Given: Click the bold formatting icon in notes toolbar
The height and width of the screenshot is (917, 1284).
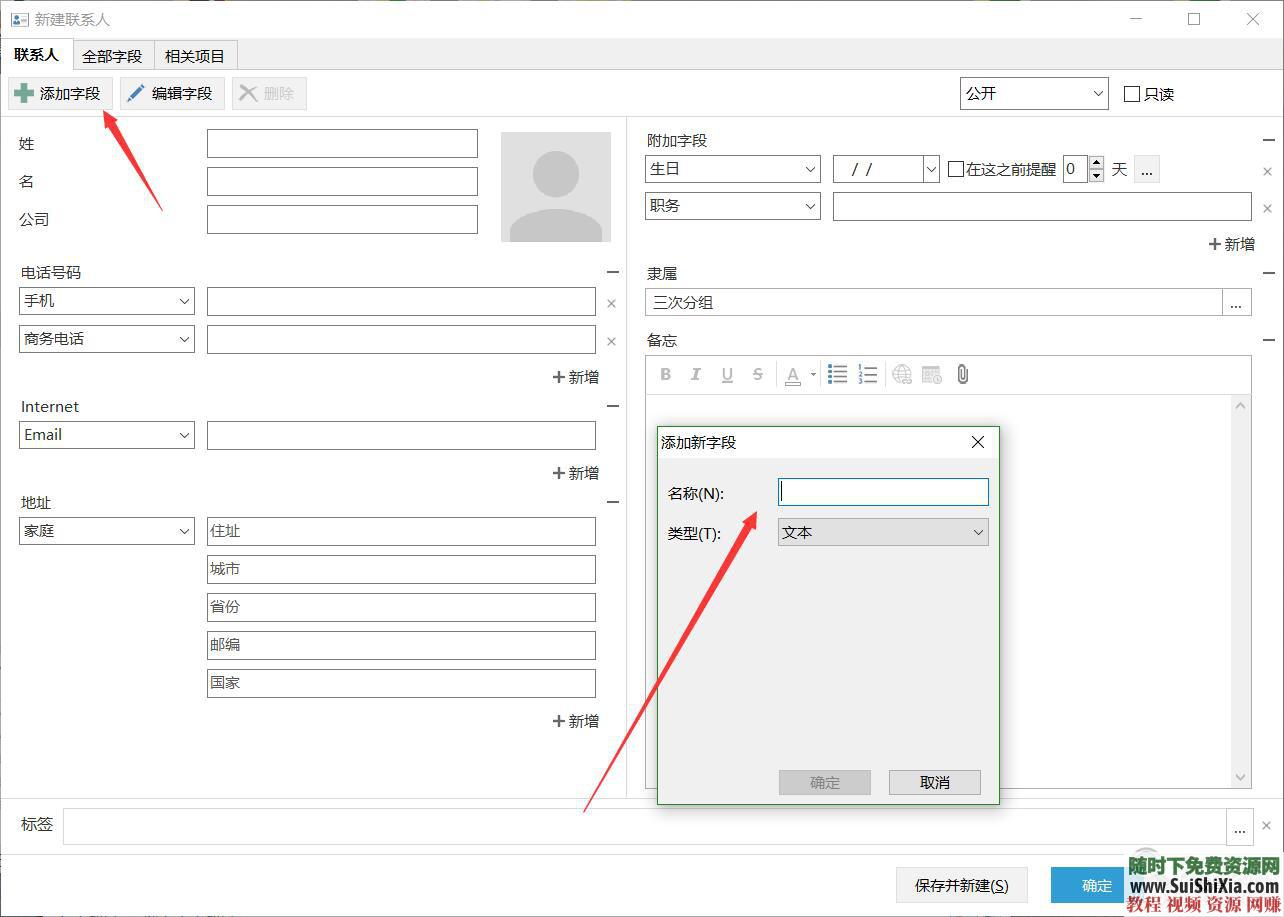Looking at the screenshot, I should pyautogui.click(x=666, y=375).
